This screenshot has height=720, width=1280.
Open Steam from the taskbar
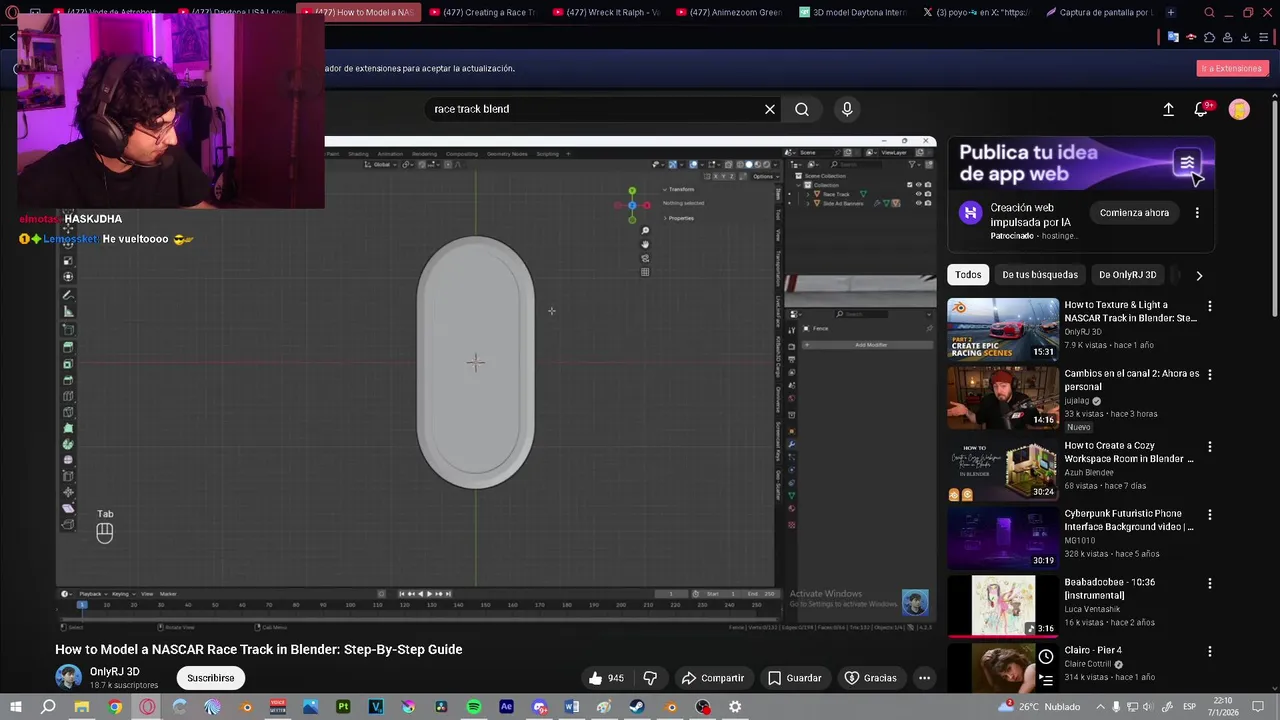637,707
